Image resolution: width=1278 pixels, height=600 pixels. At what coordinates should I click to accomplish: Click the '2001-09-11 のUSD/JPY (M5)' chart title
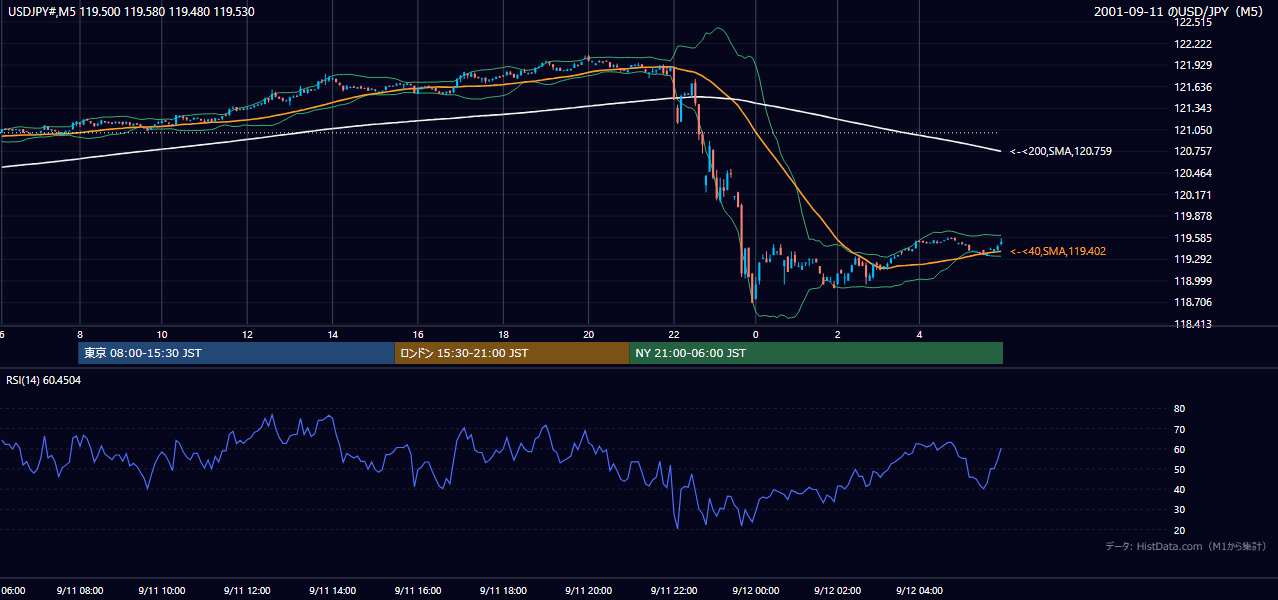1180,11
